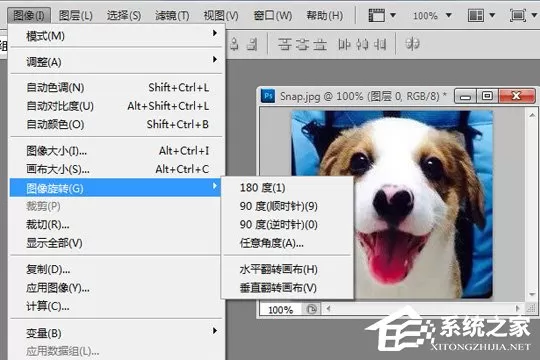Expand the 模式(M) submenu

click(116, 35)
